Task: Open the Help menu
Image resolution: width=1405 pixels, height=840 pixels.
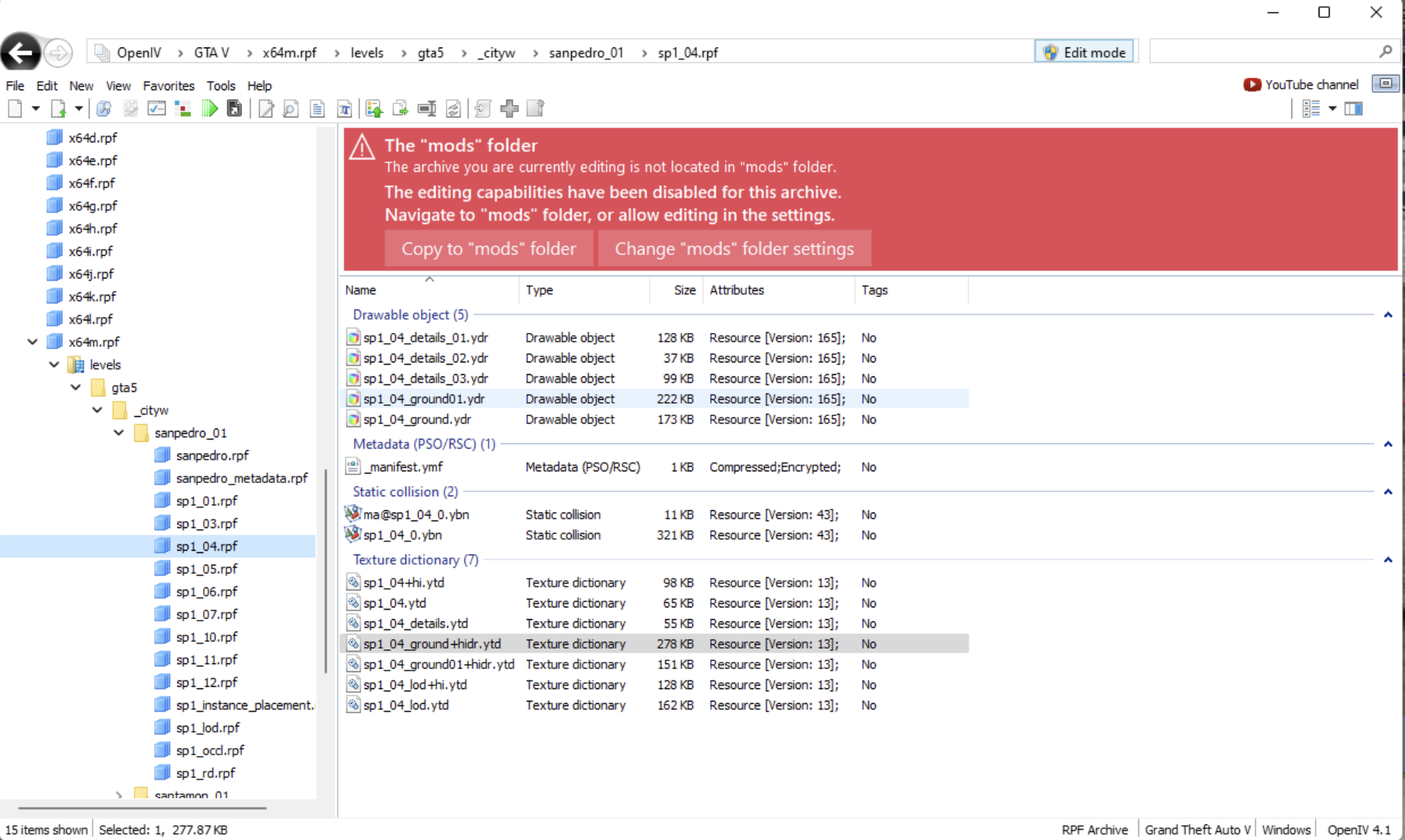Action: point(260,86)
